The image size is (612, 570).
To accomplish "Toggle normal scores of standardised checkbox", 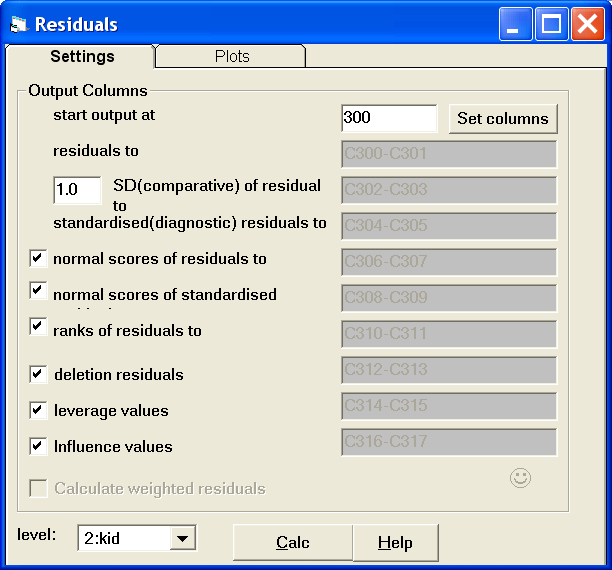I will click(x=38, y=290).
